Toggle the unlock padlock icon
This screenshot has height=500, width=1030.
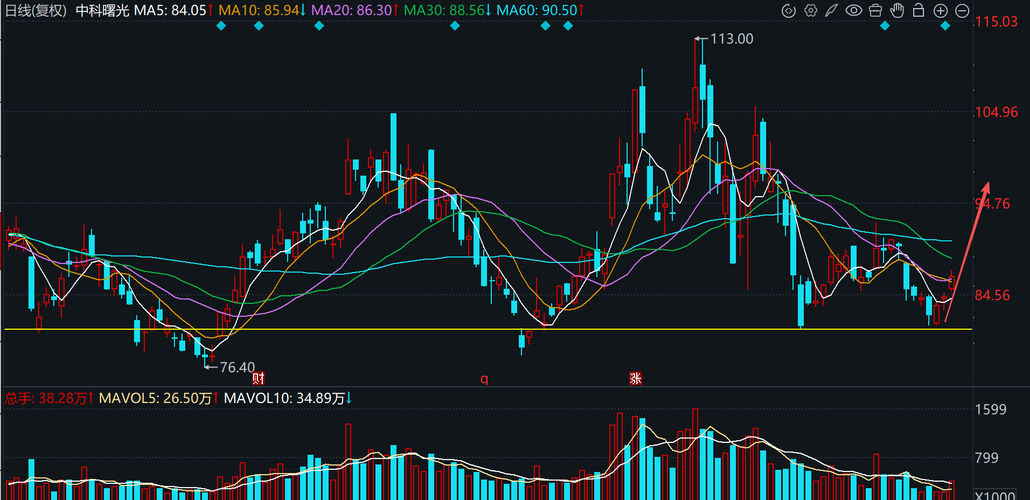pyautogui.click(x=918, y=11)
